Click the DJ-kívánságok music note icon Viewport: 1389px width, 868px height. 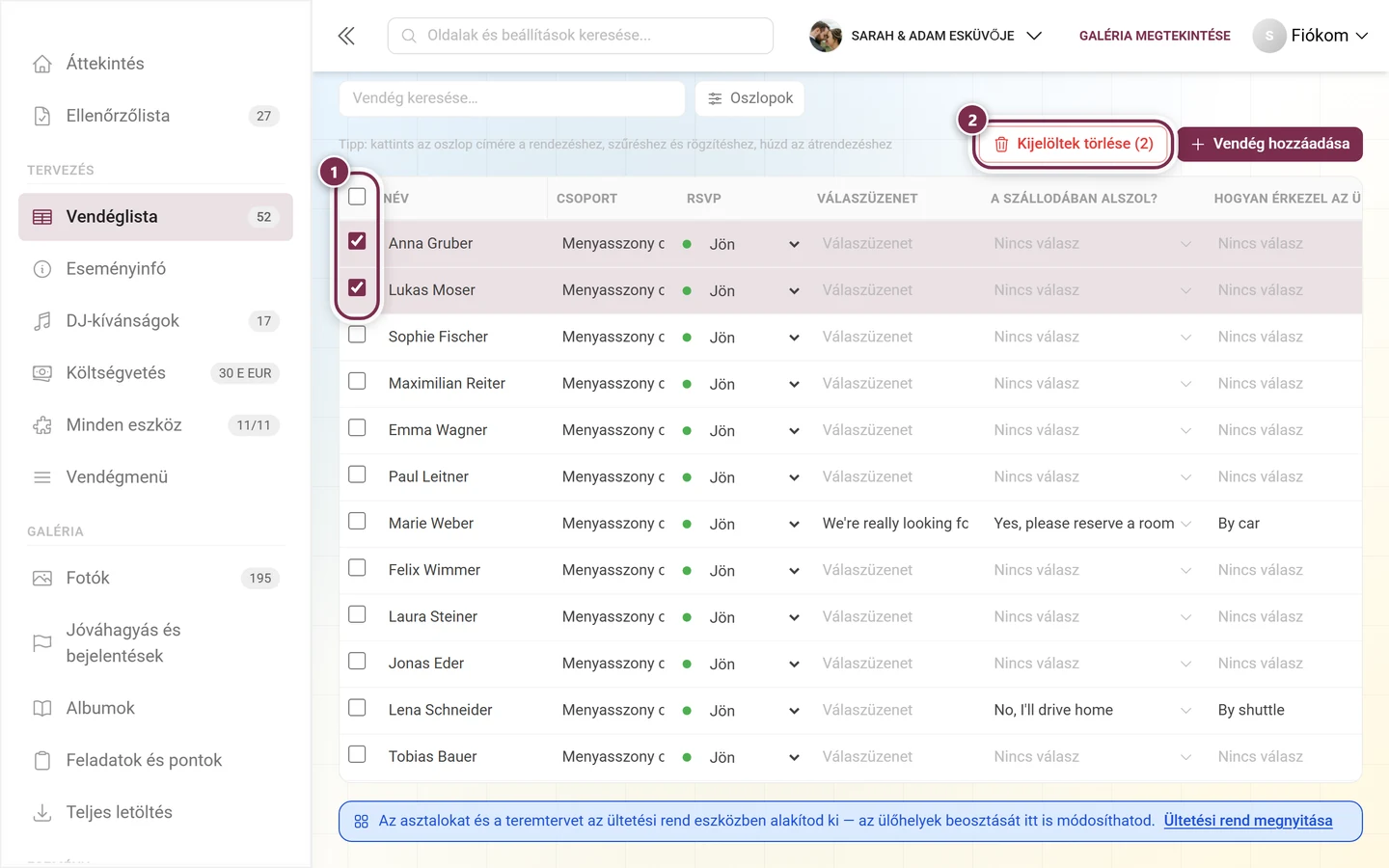point(42,321)
